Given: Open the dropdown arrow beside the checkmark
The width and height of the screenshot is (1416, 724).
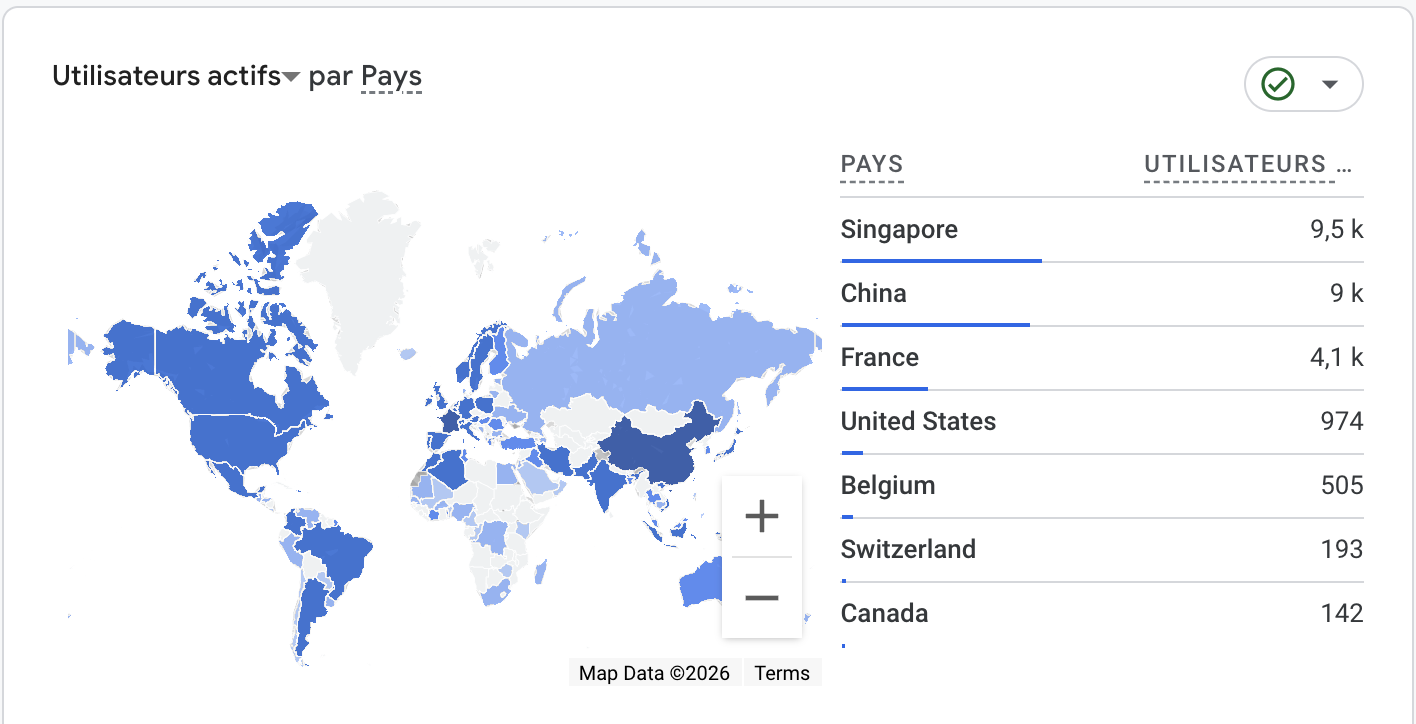Looking at the screenshot, I should (1330, 84).
